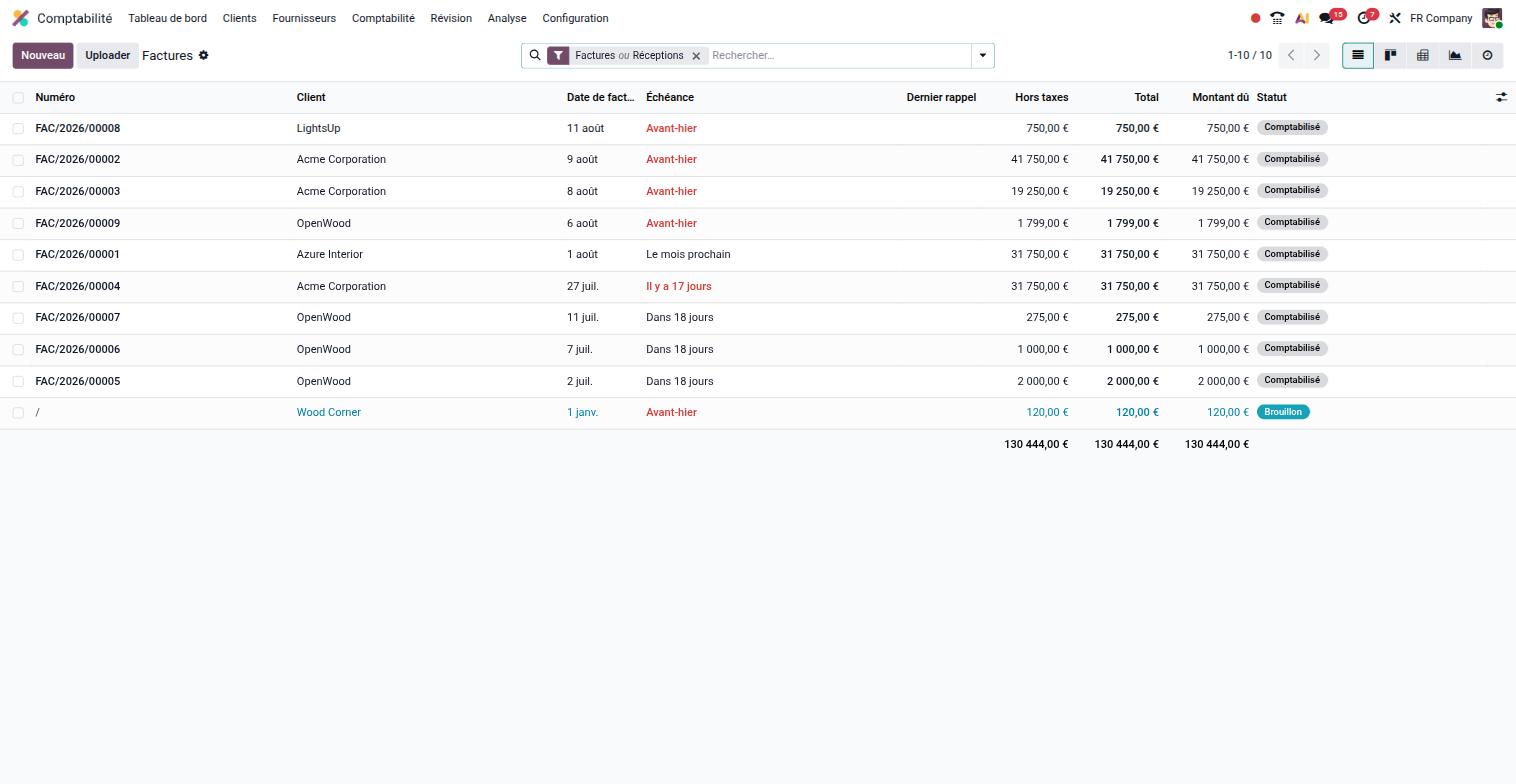The image size is (1516, 784).
Task: Open the VoIP phone icon
Action: click(1277, 18)
